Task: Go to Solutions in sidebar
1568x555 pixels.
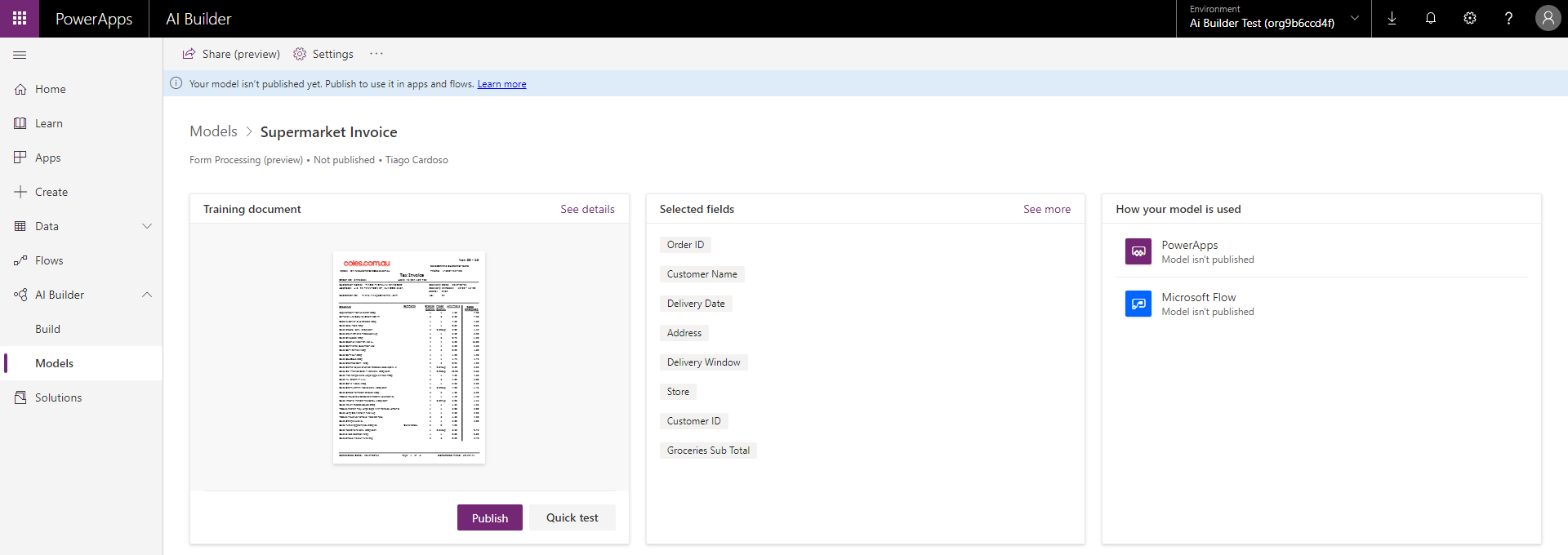Action: (58, 397)
